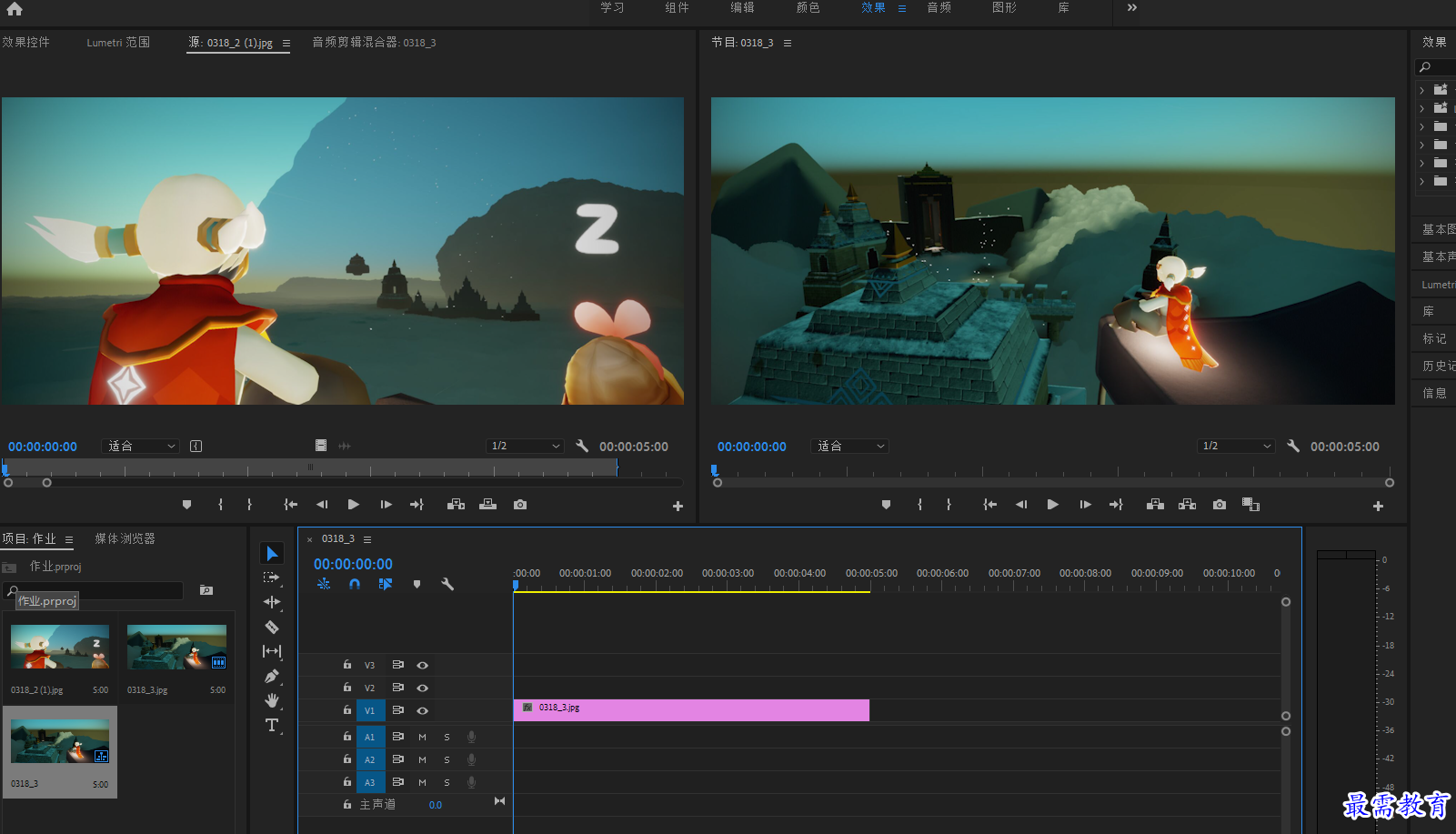Mute audio track A1
Screen dimensions: 1456x834
pos(422,737)
